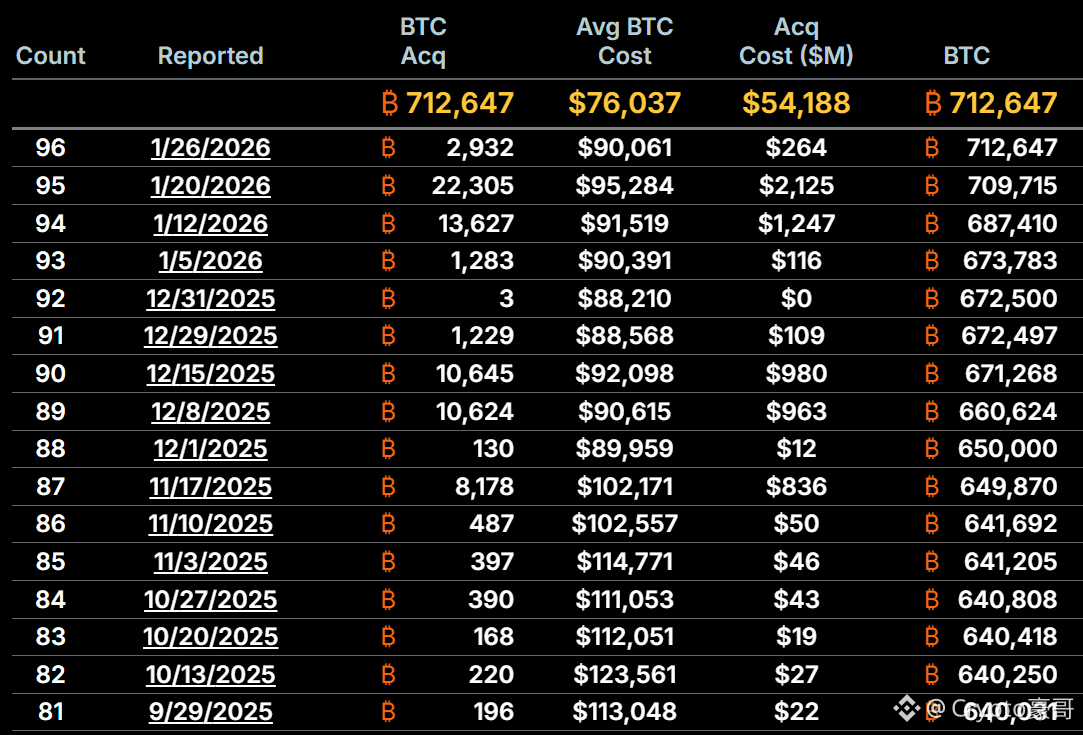Click the 12/31/2025 date link
Image resolution: width=1083 pixels, height=735 pixels.
pos(211,299)
